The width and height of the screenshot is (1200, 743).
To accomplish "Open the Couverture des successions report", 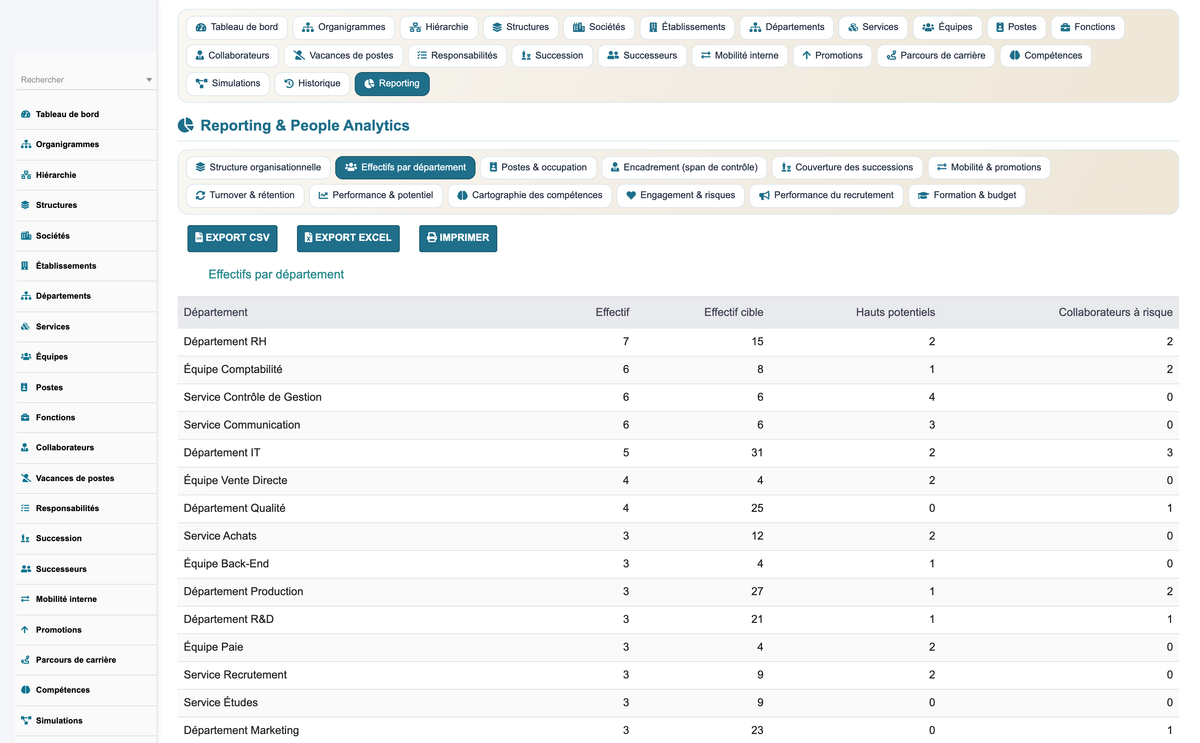I will point(847,167).
